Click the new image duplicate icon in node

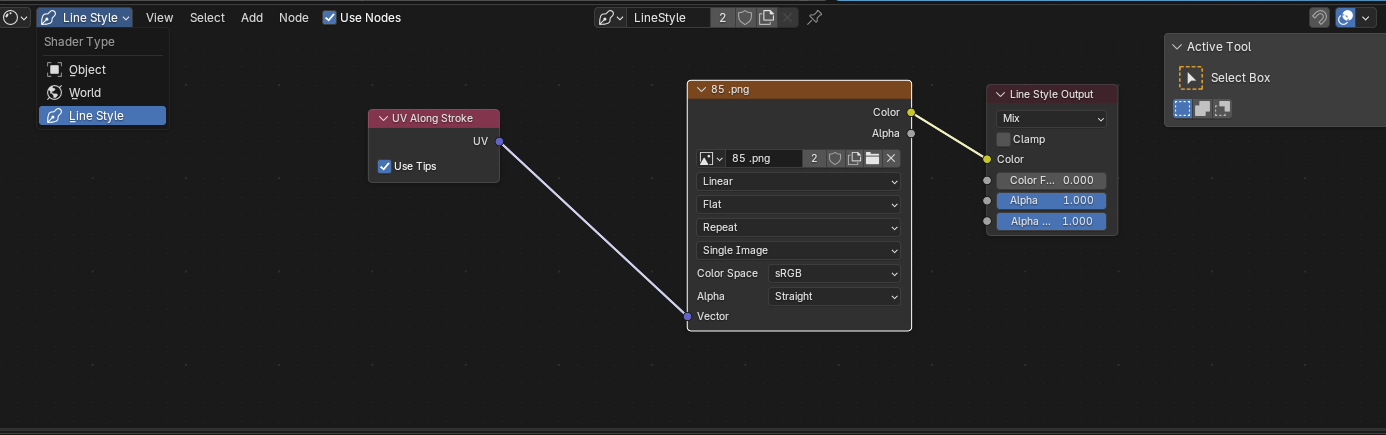click(x=854, y=158)
